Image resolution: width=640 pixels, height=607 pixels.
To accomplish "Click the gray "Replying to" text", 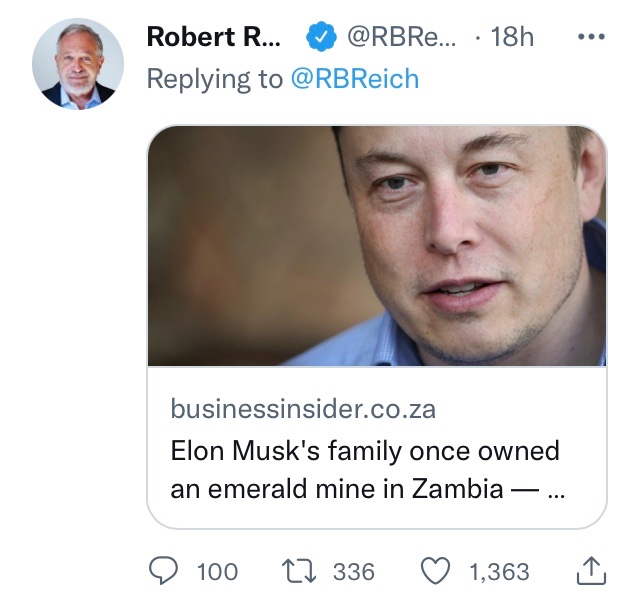I will coord(214,79).
